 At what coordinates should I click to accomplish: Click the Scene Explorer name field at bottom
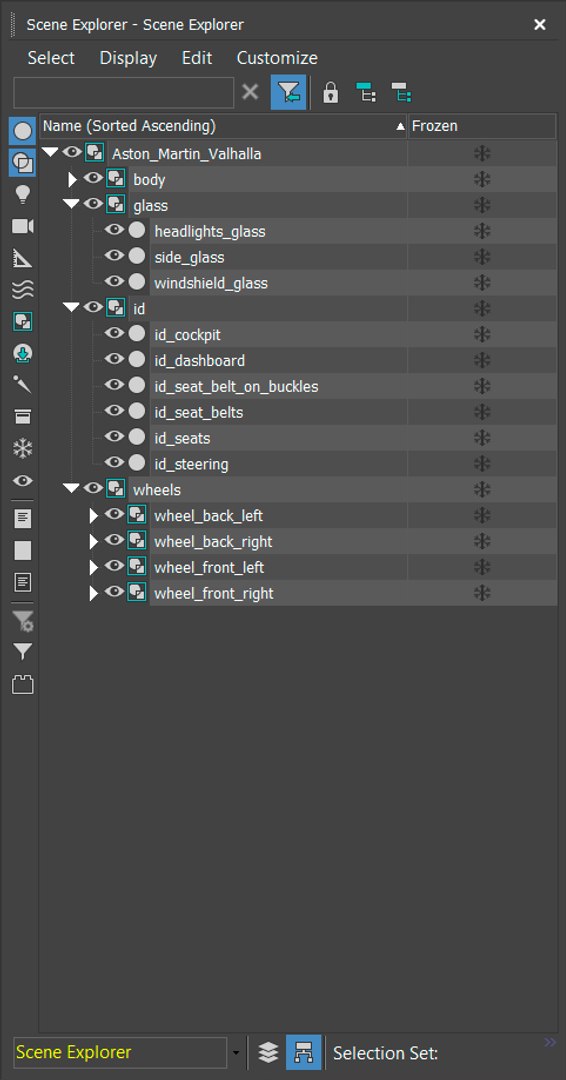120,1052
